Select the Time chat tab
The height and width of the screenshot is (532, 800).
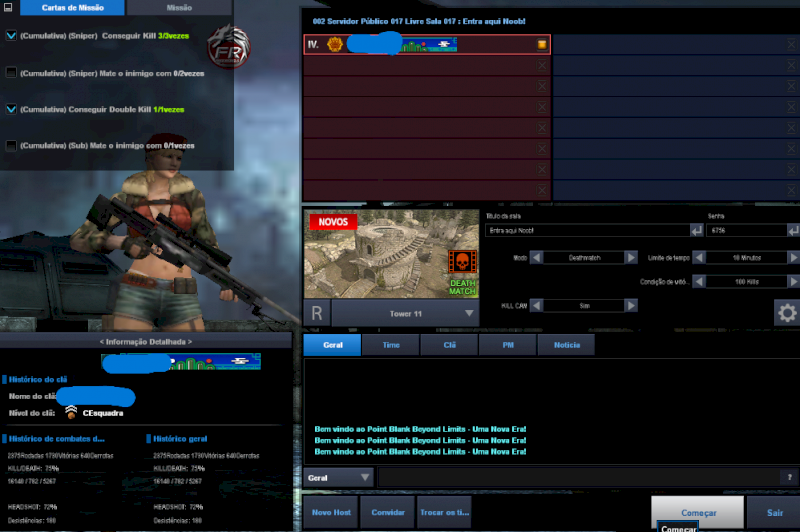(x=391, y=345)
